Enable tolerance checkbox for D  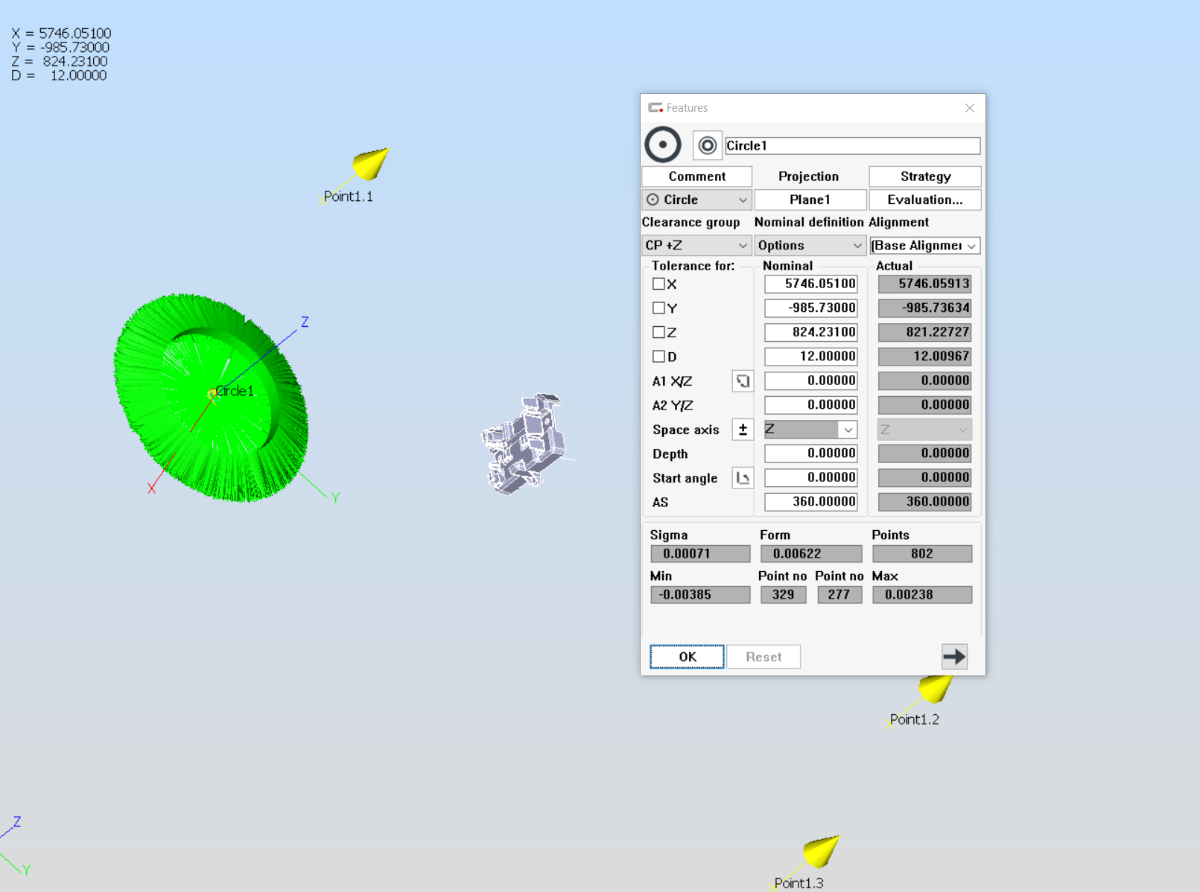point(659,356)
